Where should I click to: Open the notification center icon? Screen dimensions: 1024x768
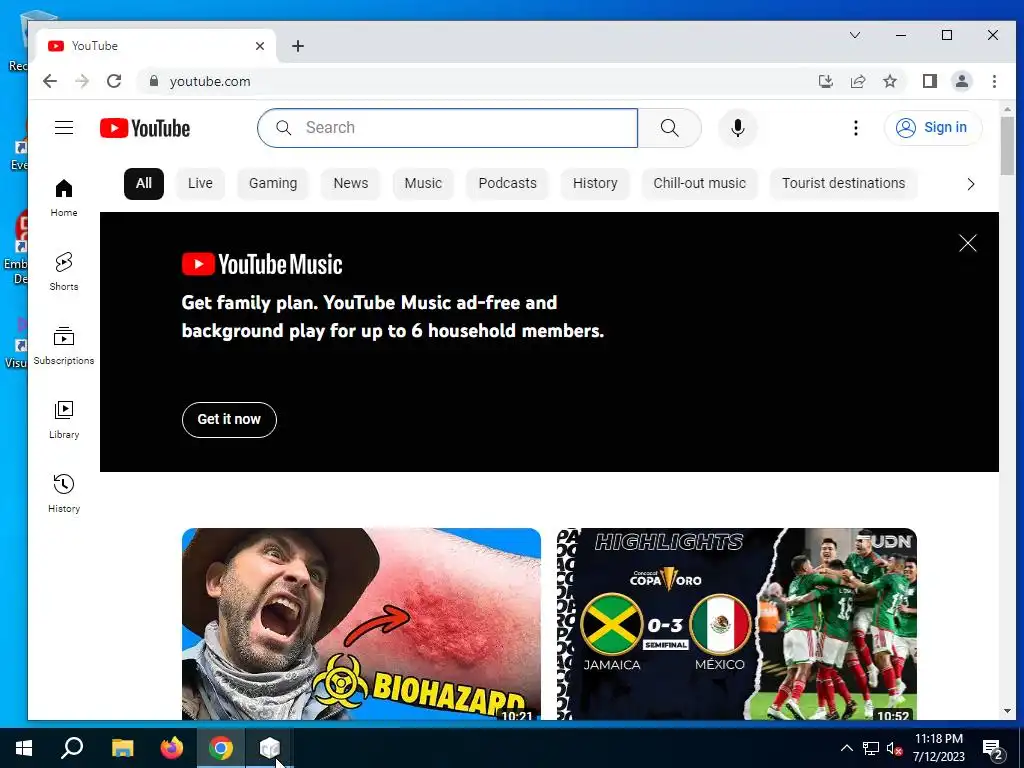pyautogui.click(x=993, y=749)
